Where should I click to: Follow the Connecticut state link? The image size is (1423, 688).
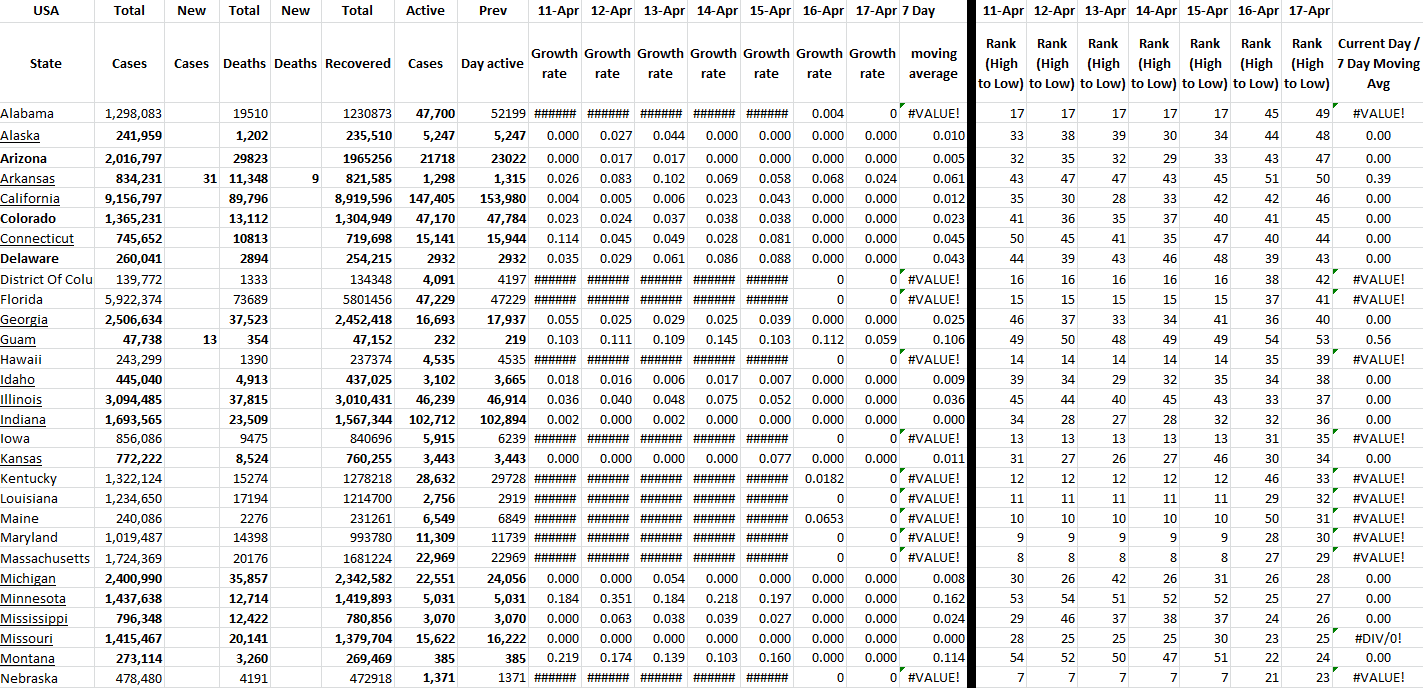coord(37,238)
